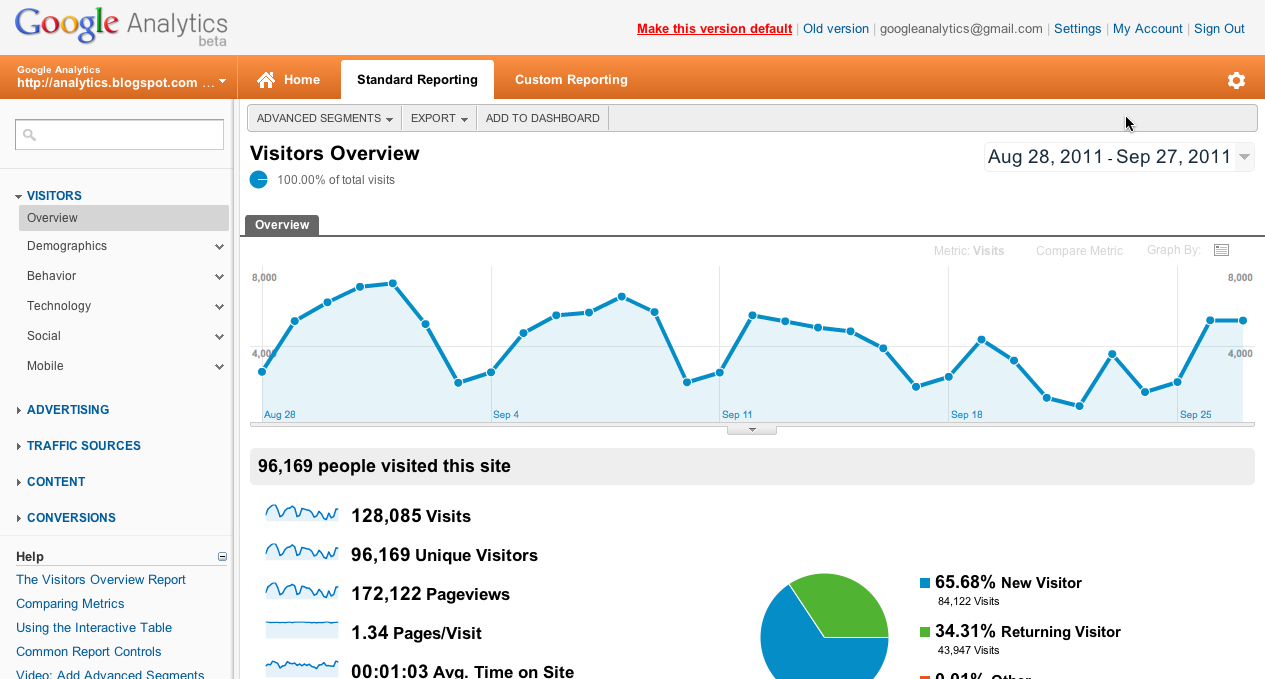
Task: Open Comparing Metrics help link
Action: point(70,604)
